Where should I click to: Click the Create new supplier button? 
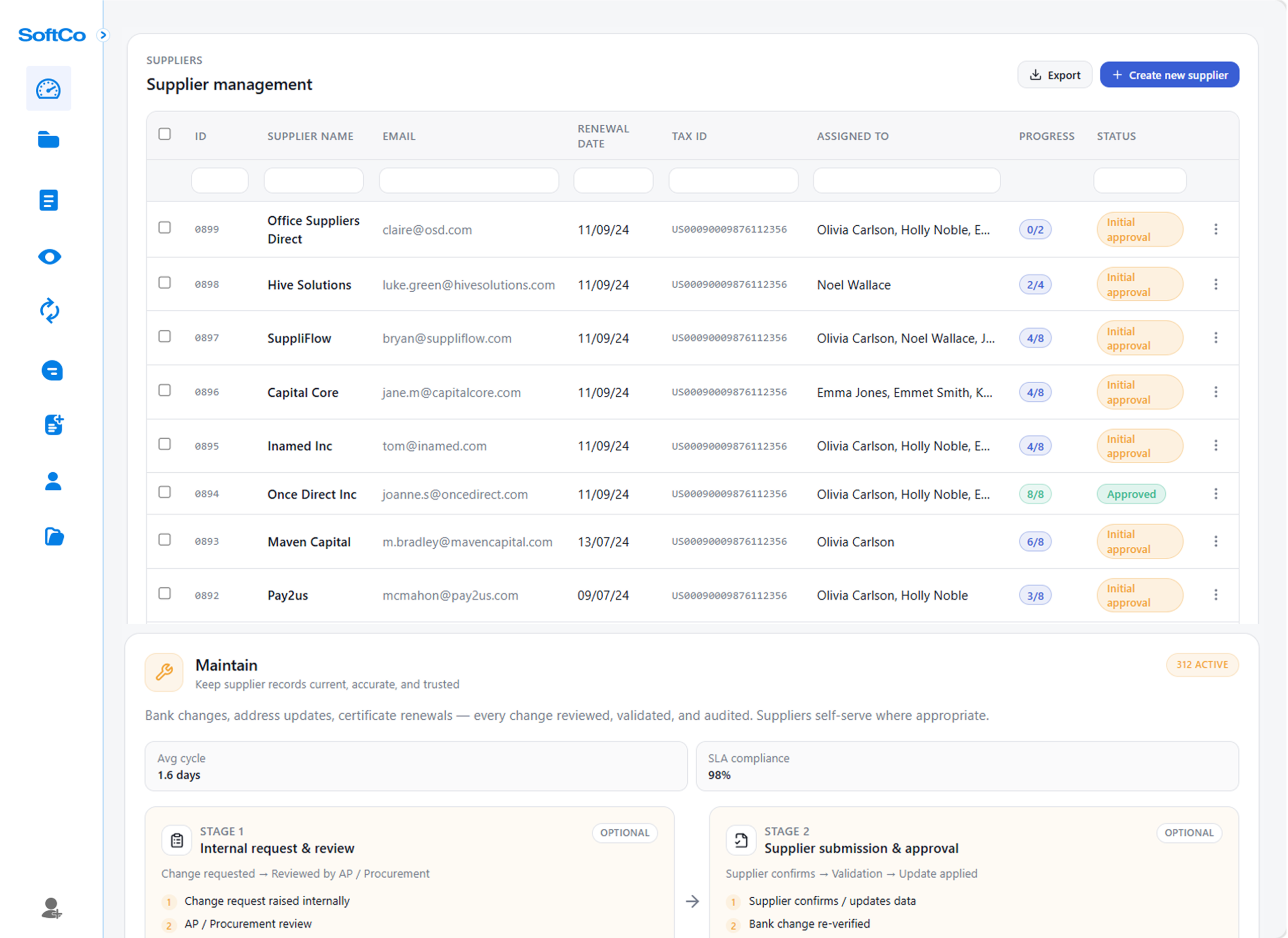[x=1169, y=75]
